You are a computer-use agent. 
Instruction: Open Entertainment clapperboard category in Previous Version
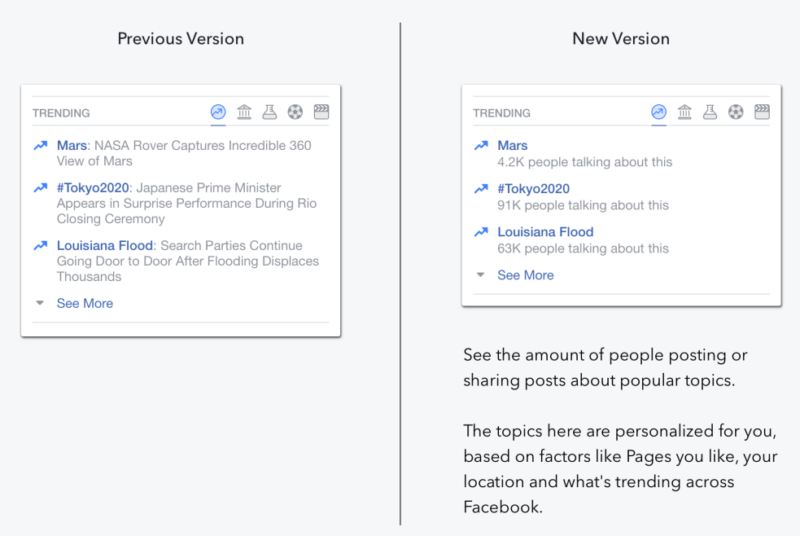(321, 112)
